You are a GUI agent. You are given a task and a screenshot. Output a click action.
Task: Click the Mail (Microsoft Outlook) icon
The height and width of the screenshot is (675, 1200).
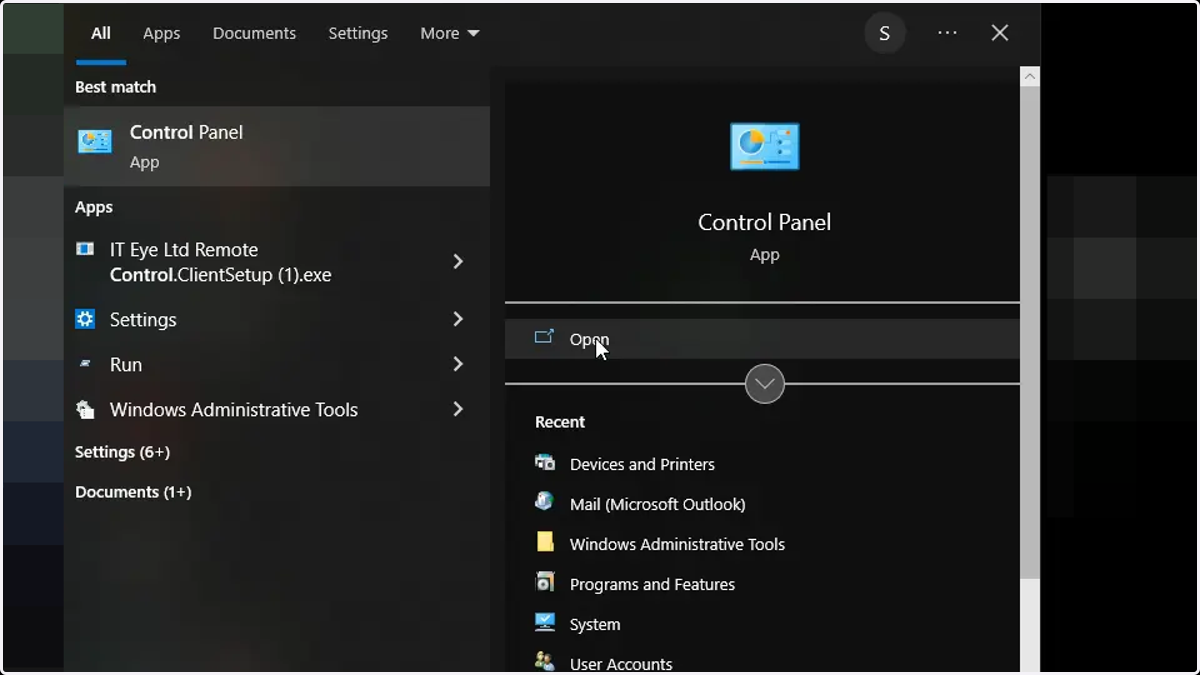[545, 502]
